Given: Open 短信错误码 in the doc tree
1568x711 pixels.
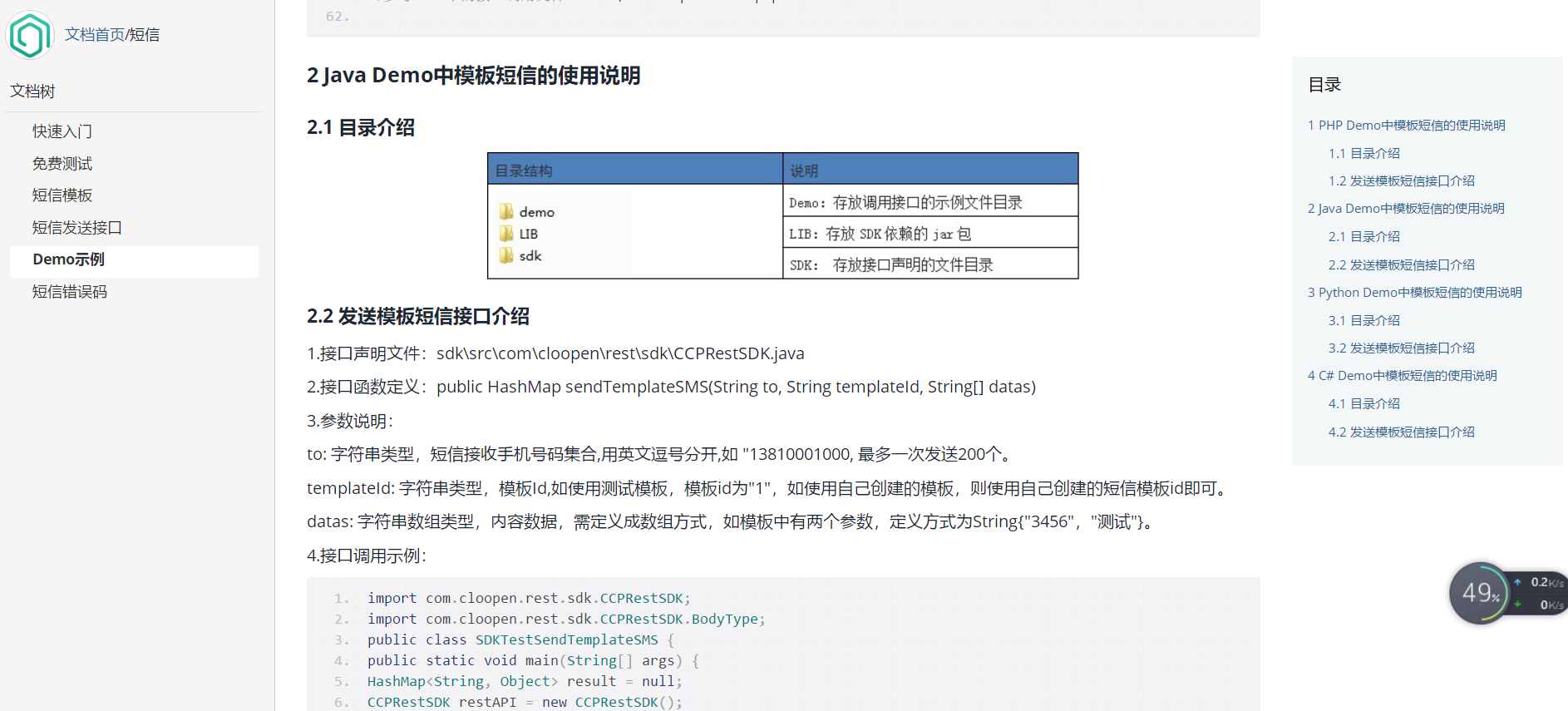Looking at the screenshot, I should 70,292.
